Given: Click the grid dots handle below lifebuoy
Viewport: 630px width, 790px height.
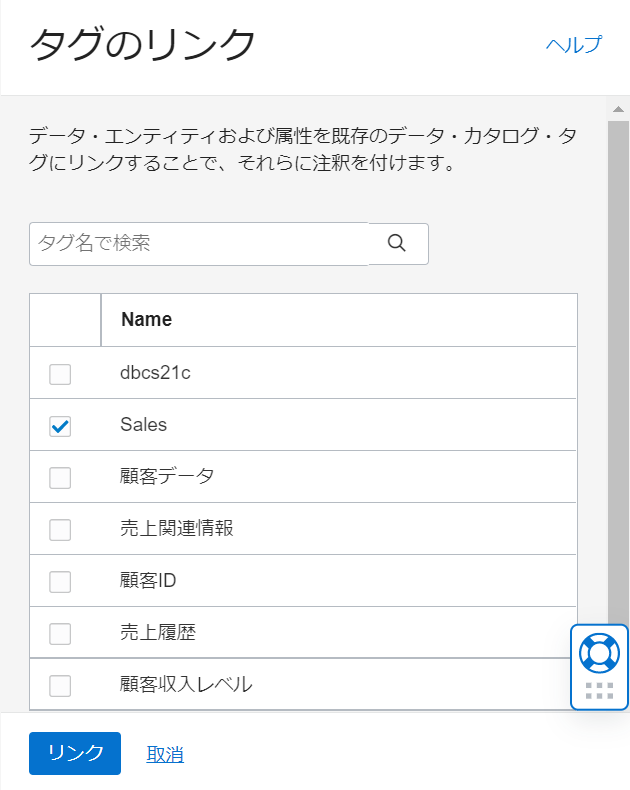Looking at the screenshot, I should click(599, 690).
